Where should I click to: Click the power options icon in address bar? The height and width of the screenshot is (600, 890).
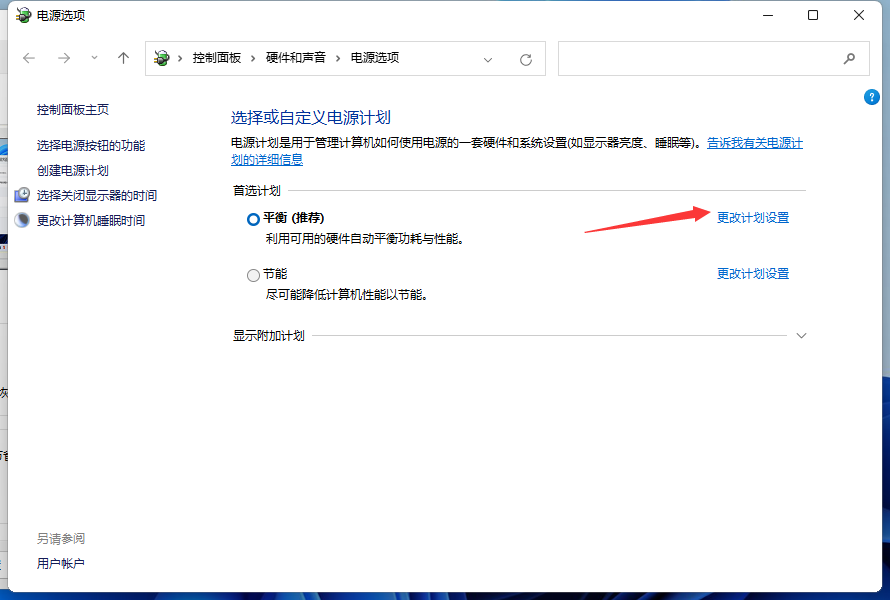pyautogui.click(x=162, y=58)
